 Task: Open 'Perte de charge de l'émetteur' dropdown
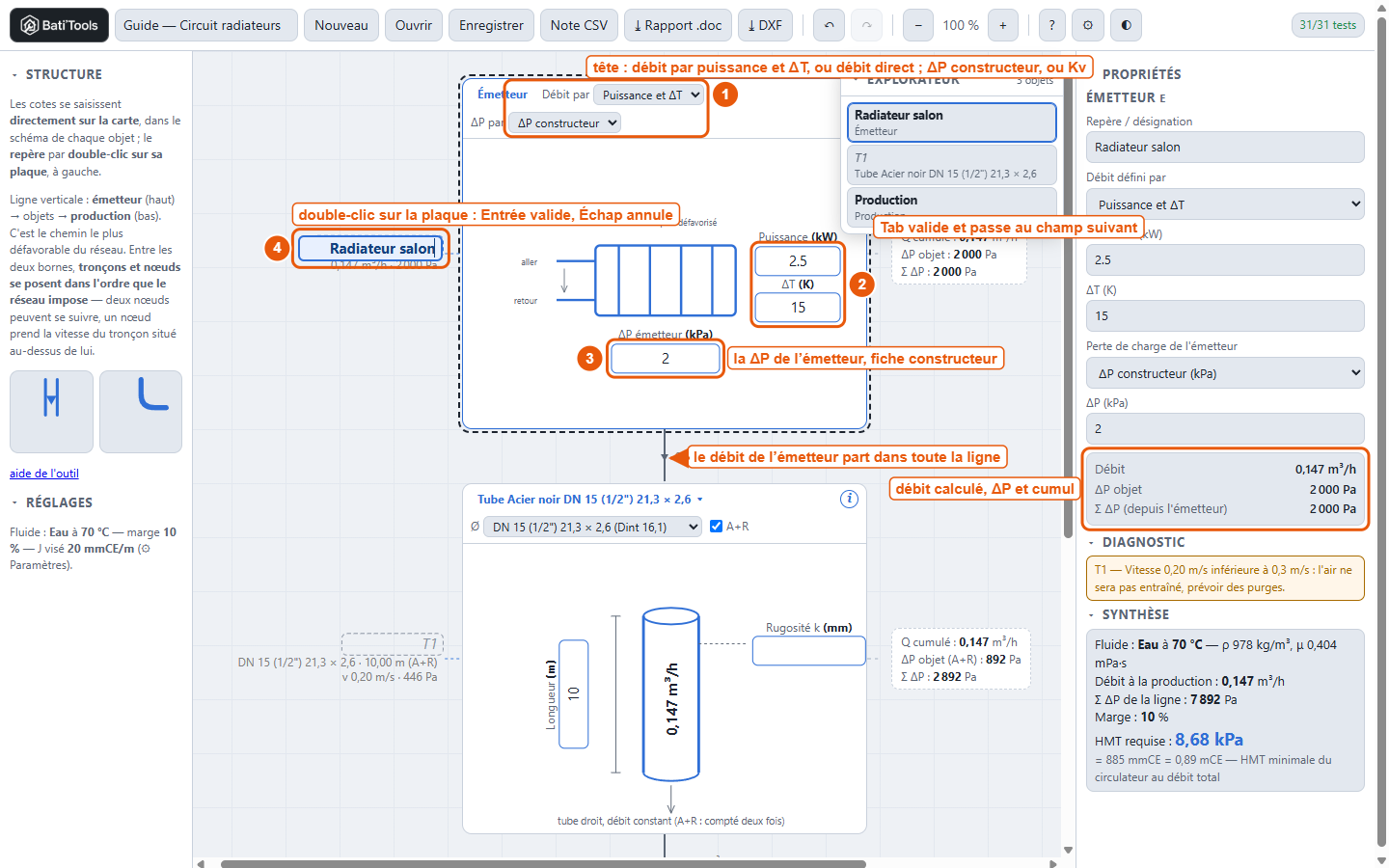pos(1225,373)
